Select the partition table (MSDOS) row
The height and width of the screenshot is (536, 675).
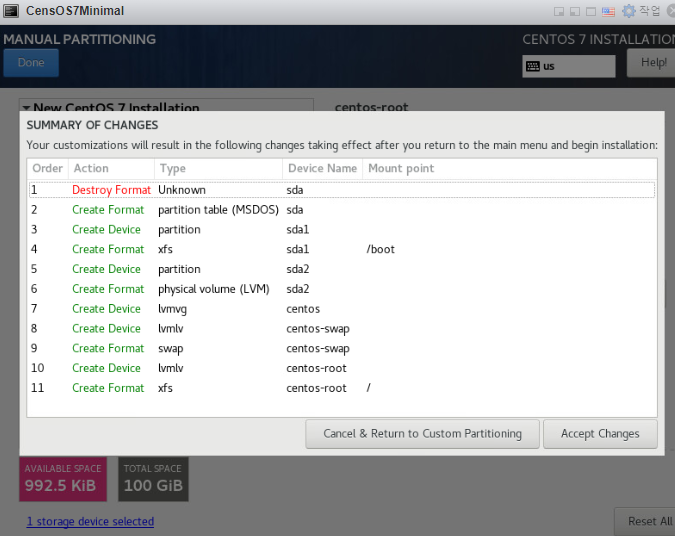point(342,210)
